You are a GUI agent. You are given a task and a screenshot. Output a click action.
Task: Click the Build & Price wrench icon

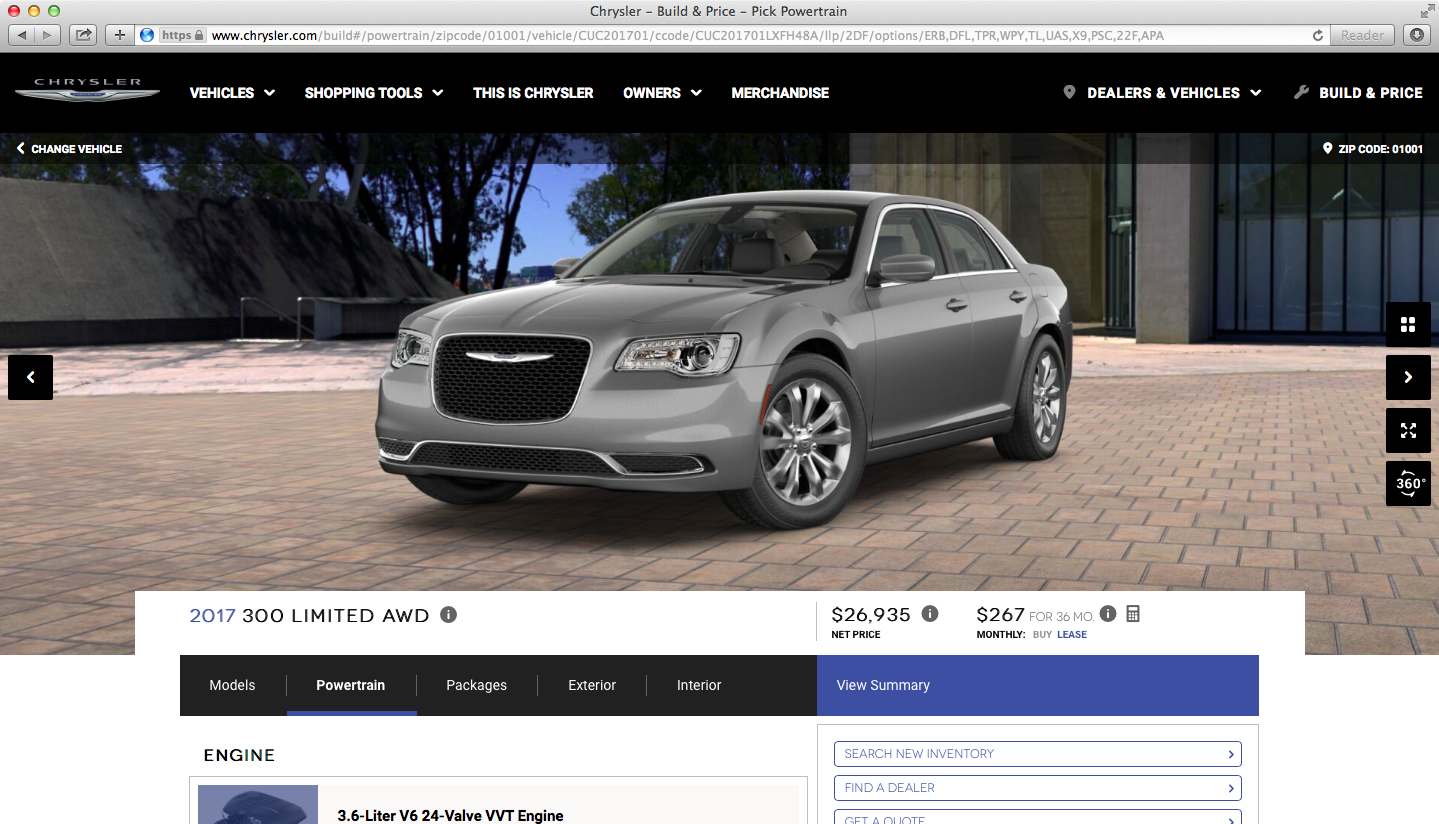1301,92
